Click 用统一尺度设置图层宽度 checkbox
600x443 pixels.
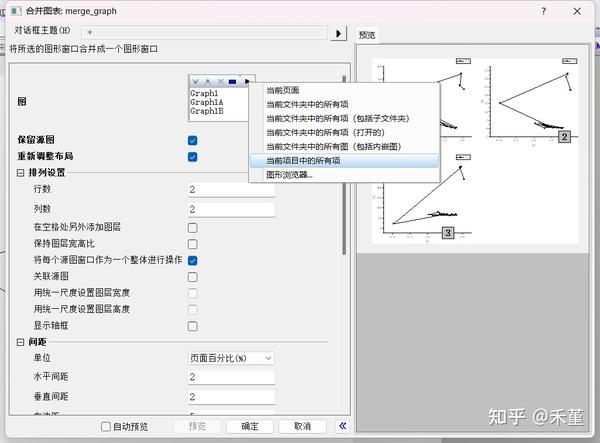[192, 293]
